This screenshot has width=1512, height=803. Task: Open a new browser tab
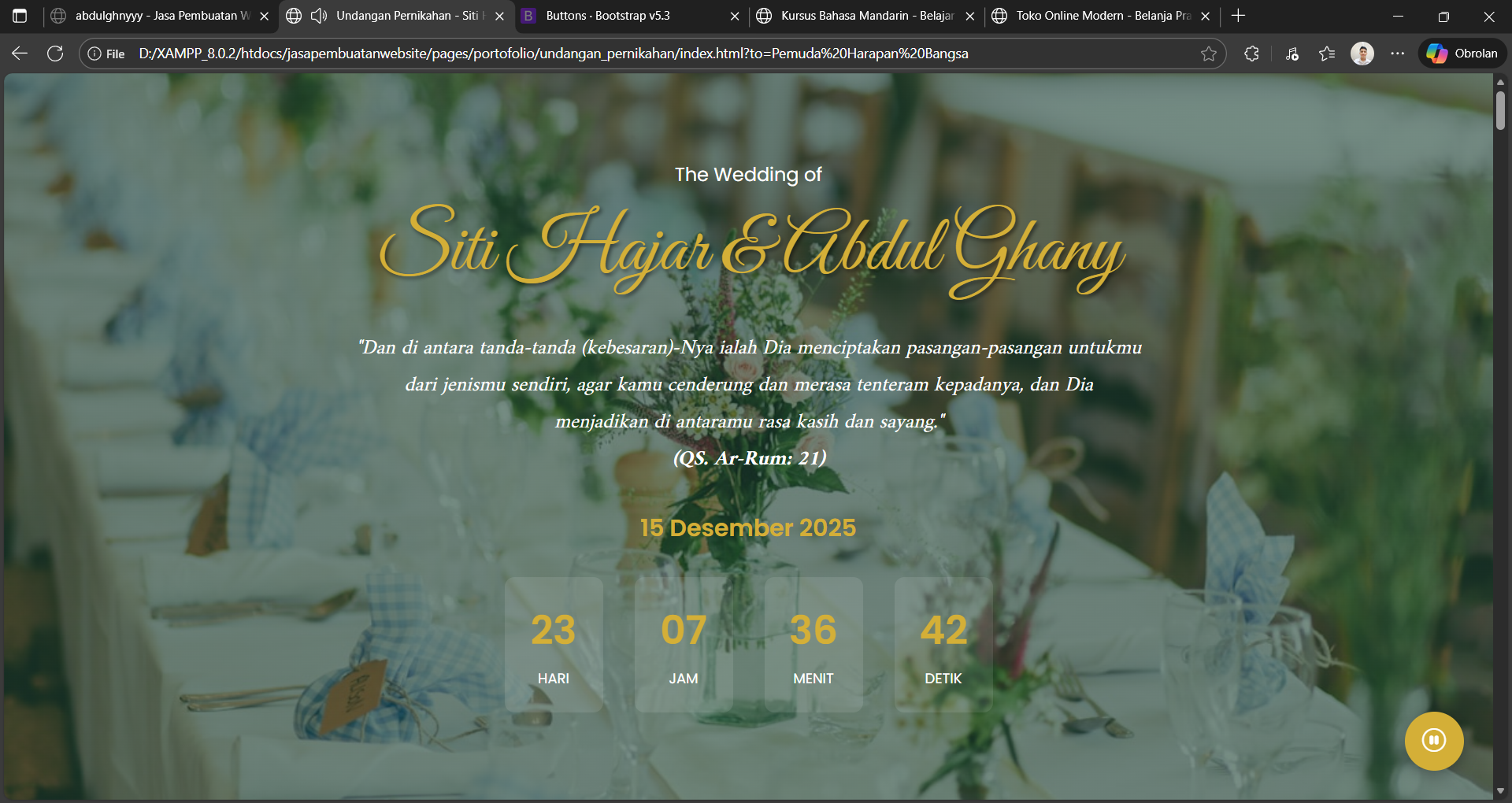[1238, 16]
